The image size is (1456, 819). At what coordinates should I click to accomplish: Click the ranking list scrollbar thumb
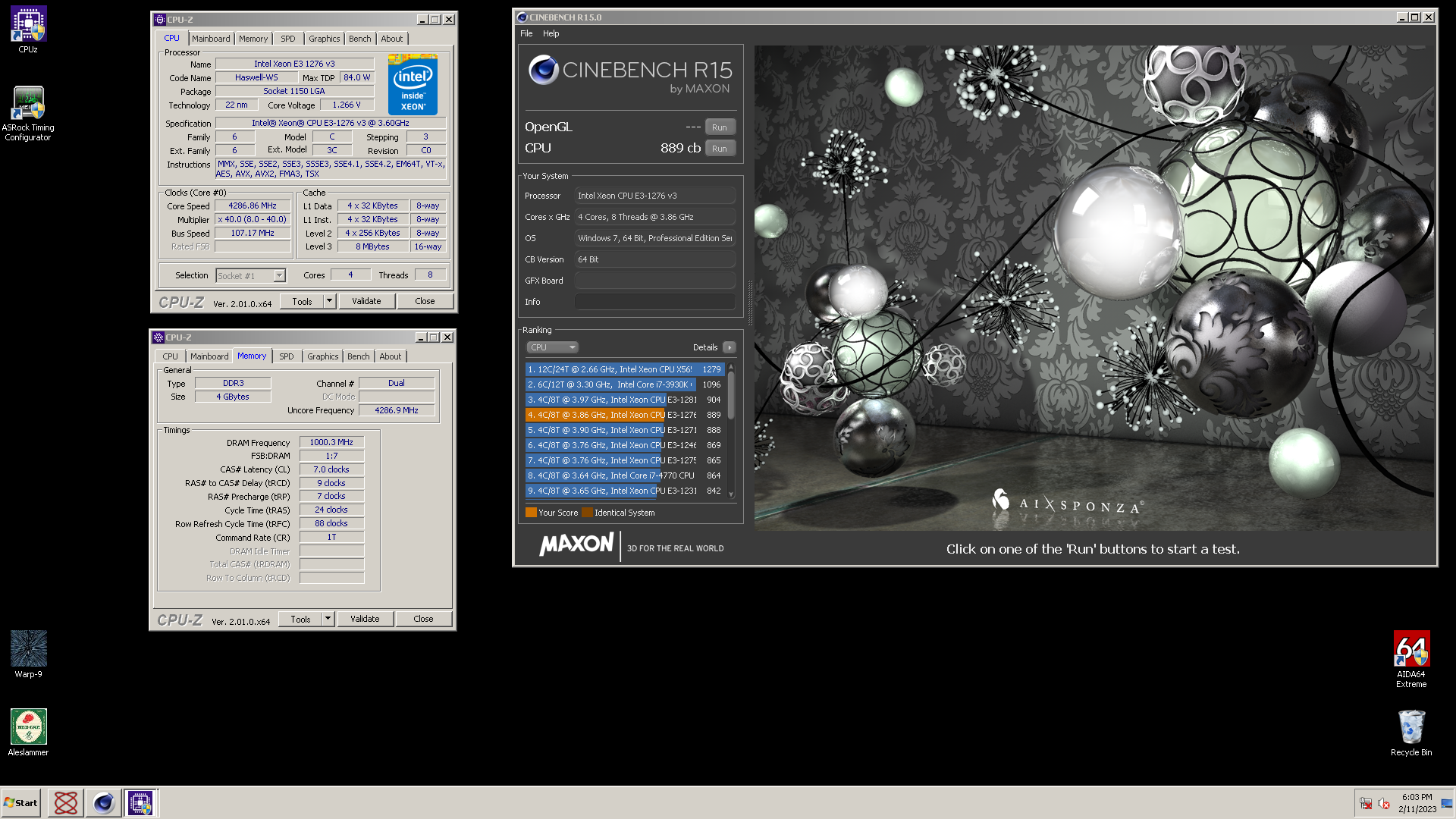pyautogui.click(x=731, y=394)
